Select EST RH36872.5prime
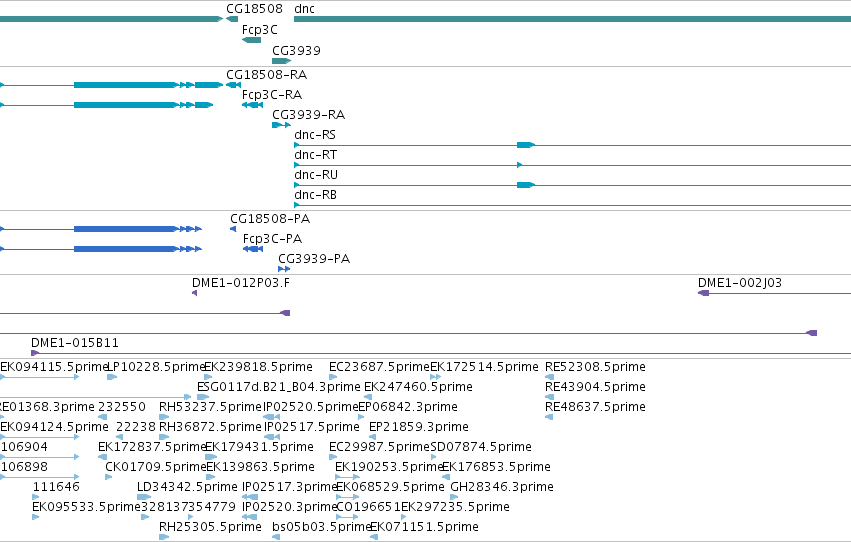Viewport: 851px width, 542px height. pyautogui.click(x=211, y=427)
